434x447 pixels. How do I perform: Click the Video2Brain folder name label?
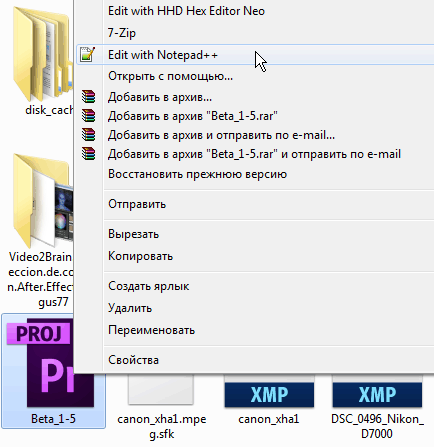pyautogui.click(x=40, y=279)
